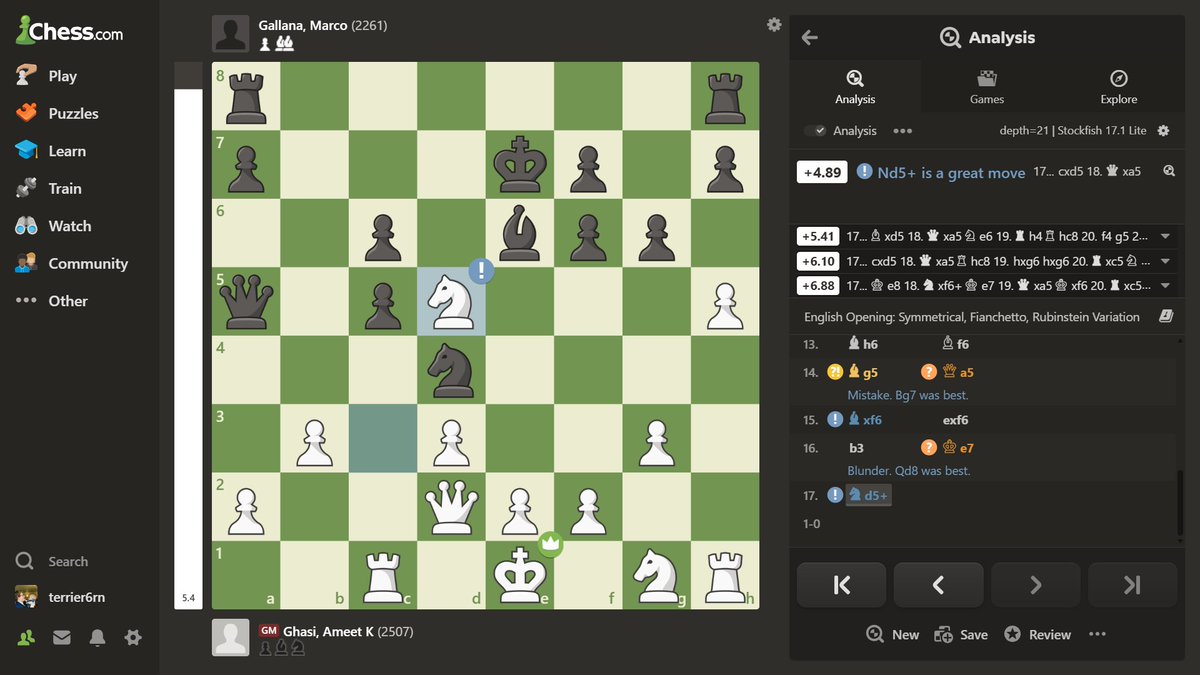This screenshot has height=675, width=1200.
Task: Switch to the Explore tab
Action: (x=1118, y=85)
